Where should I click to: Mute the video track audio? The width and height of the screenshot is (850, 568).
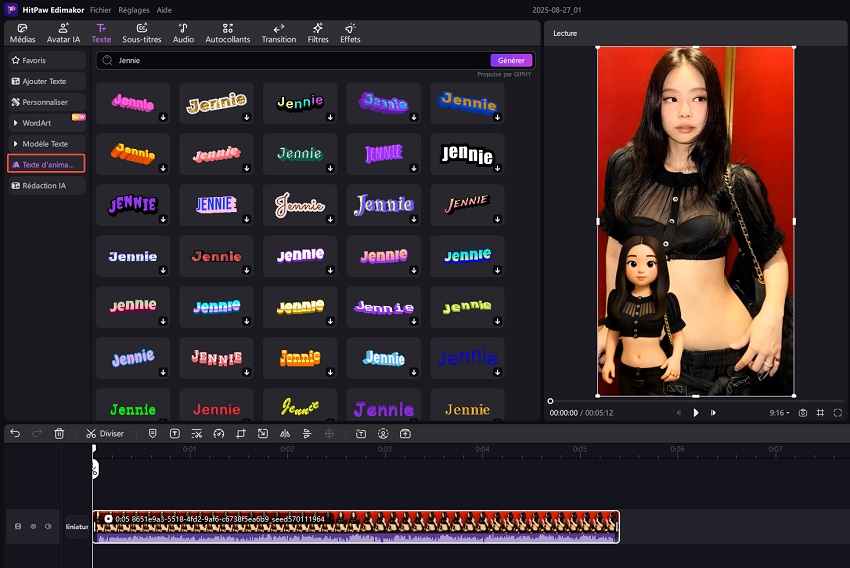[x=47, y=526]
